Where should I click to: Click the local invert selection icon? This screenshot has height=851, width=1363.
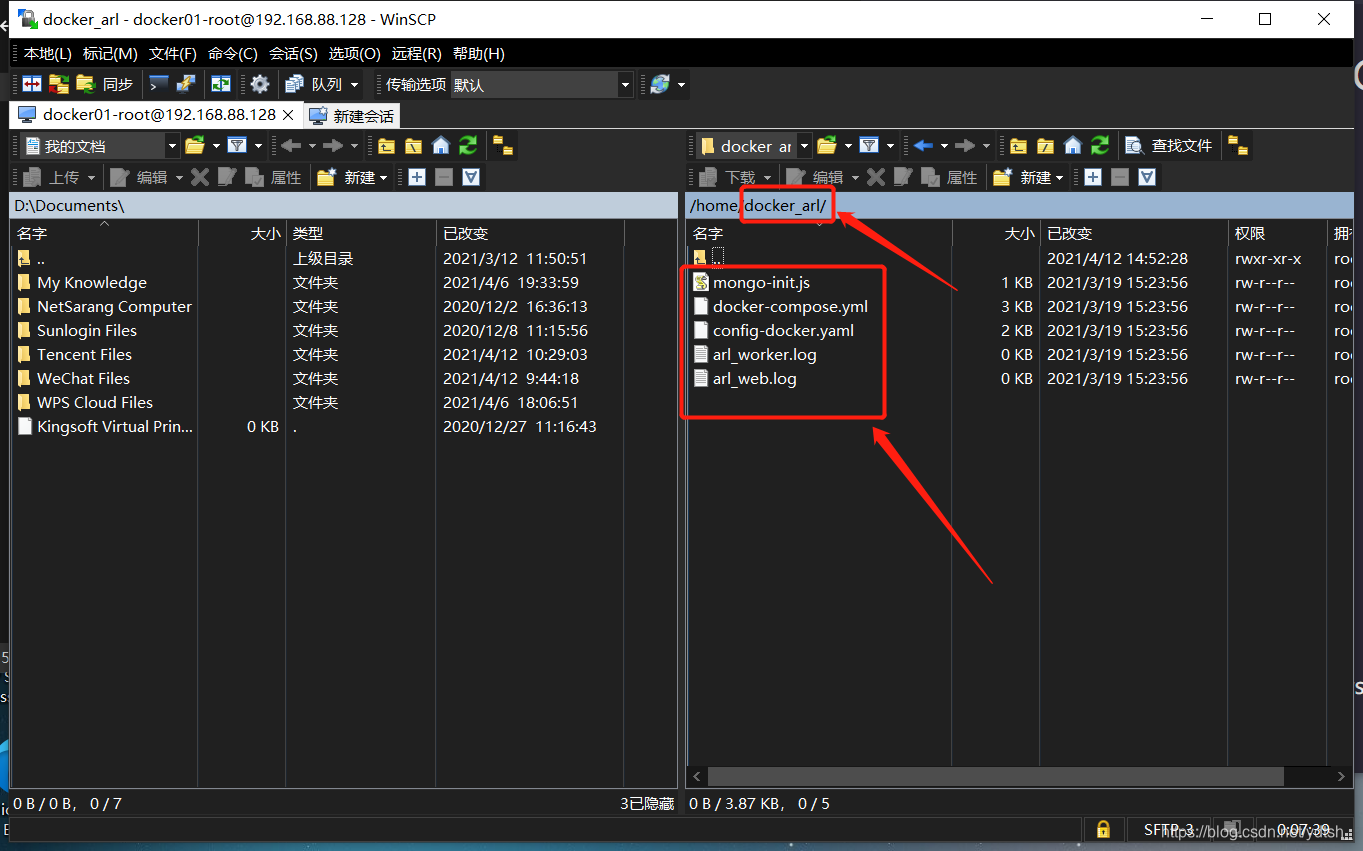[471, 177]
